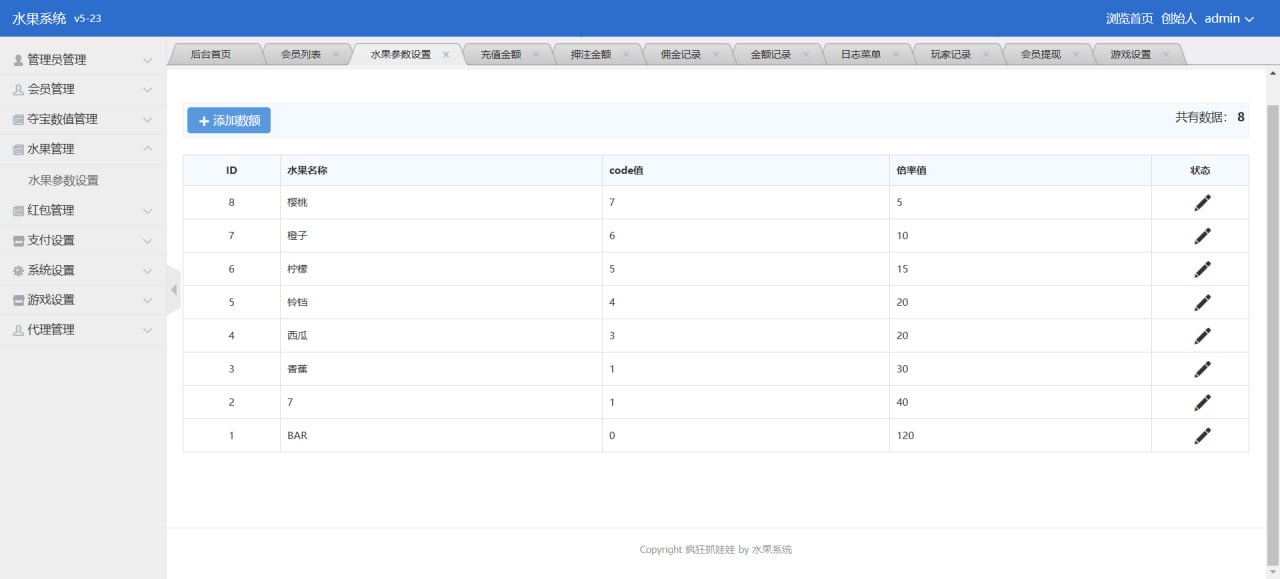Edit the 樱桃 row with pencil icon

tap(1202, 203)
